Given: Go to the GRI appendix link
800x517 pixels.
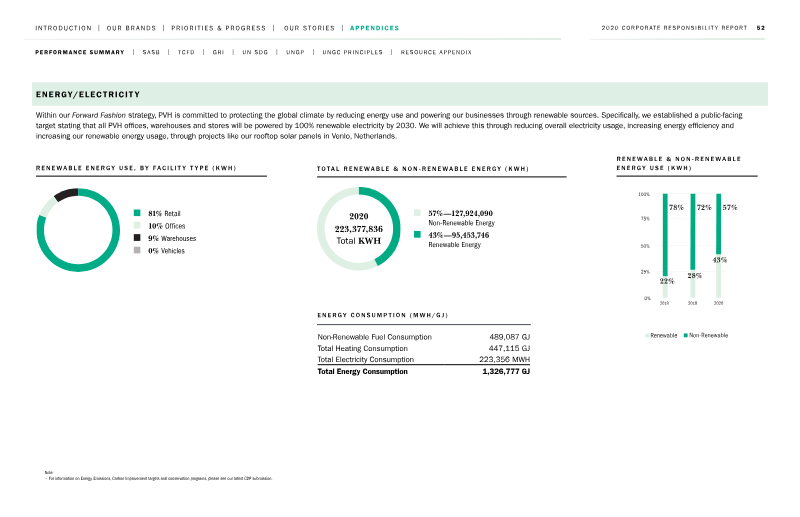Looking at the screenshot, I should (218, 52).
